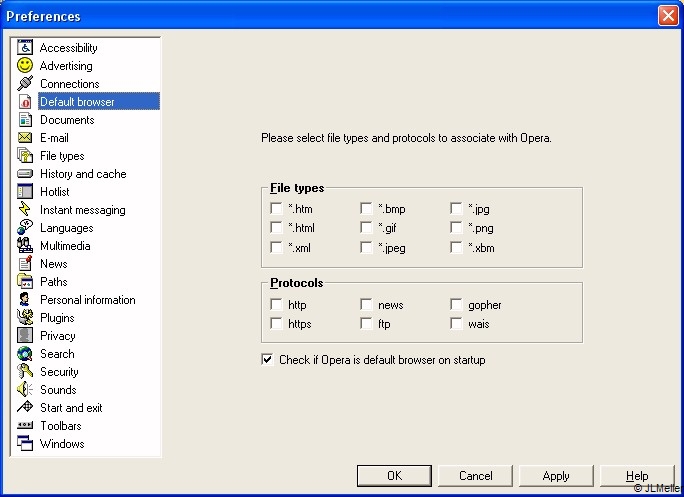This screenshot has width=684, height=497.
Task: Confirm settings with the OK button
Action: tap(394, 475)
